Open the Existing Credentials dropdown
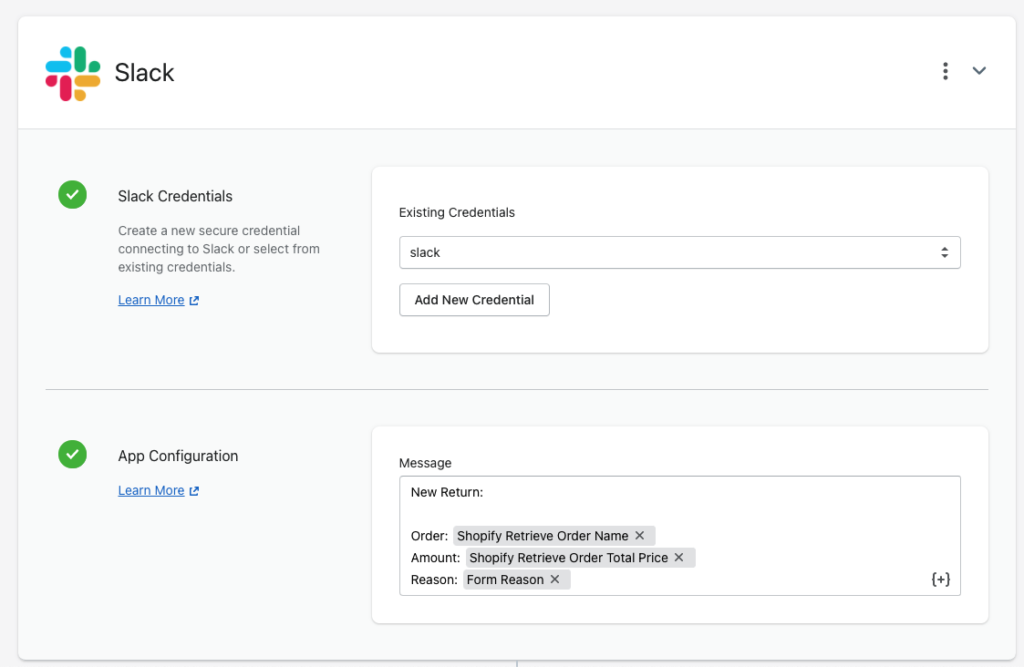The image size is (1024, 667). (679, 252)
